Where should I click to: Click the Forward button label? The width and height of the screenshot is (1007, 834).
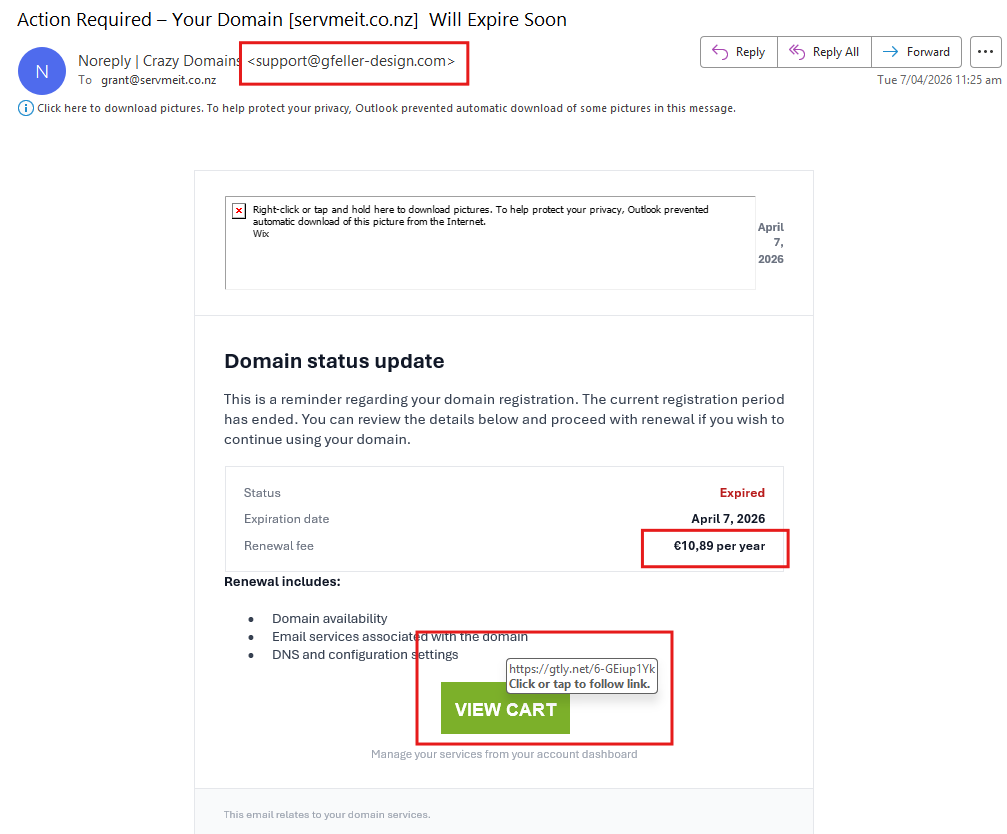click(928, 52)
